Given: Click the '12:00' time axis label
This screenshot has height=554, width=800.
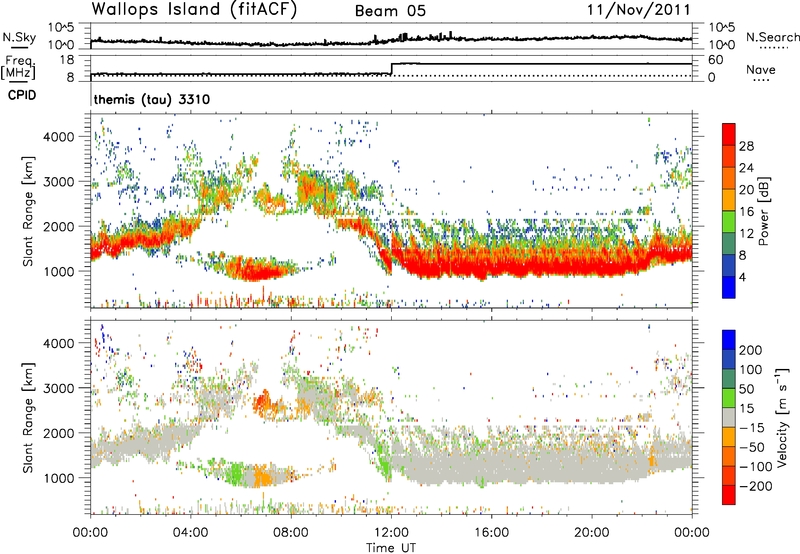Looking at the screenshot, I should (x=391, y=533).
